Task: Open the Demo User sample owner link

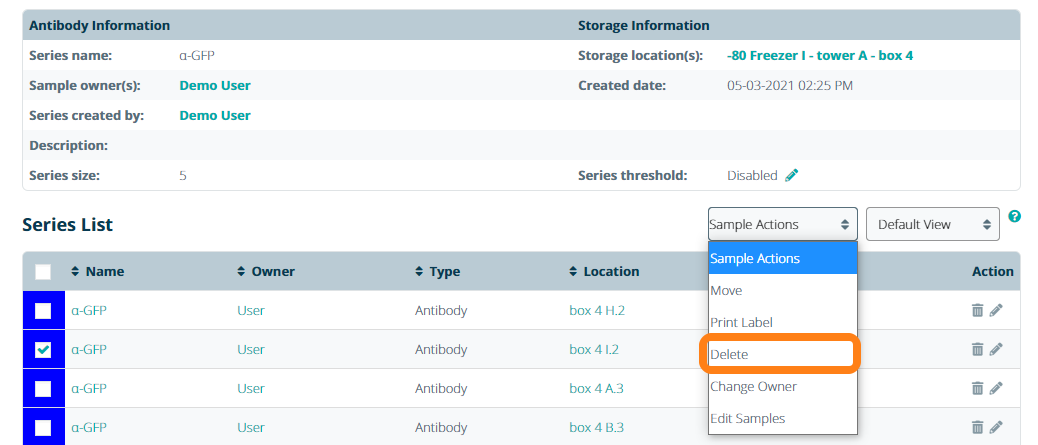Action: coord(215,85)
